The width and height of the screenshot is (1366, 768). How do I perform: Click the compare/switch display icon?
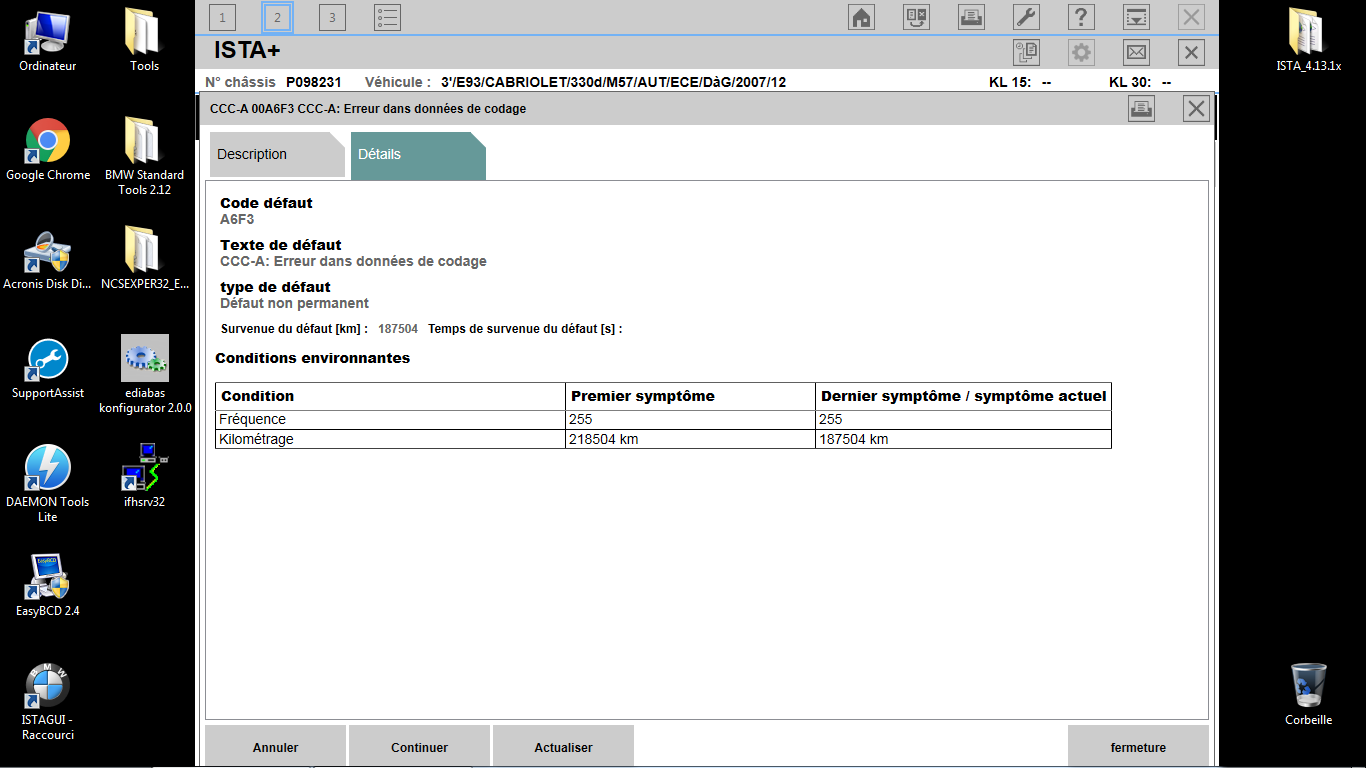(x=916, y=17)
